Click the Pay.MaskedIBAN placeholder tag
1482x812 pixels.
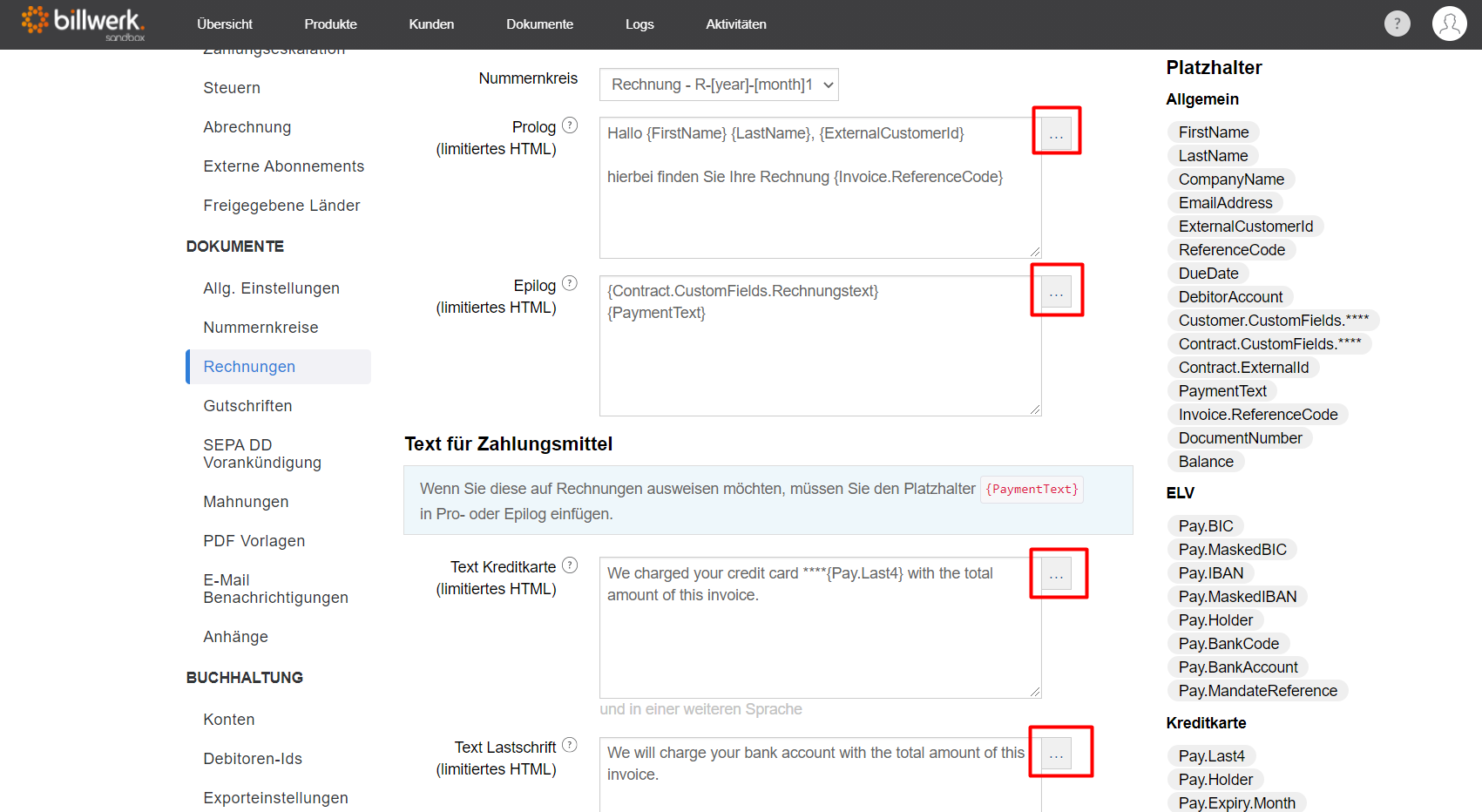(1237, 597)
